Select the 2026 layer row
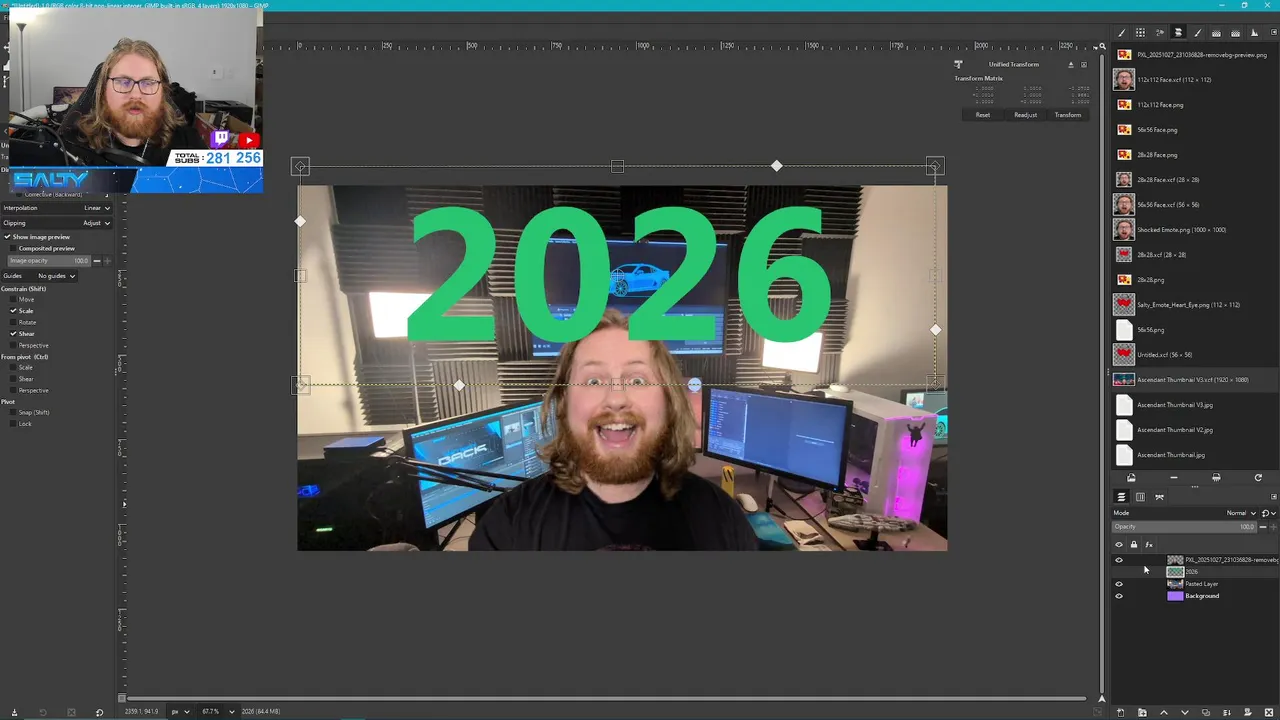Screen dimensions: 1280x720 (1196, 572)
